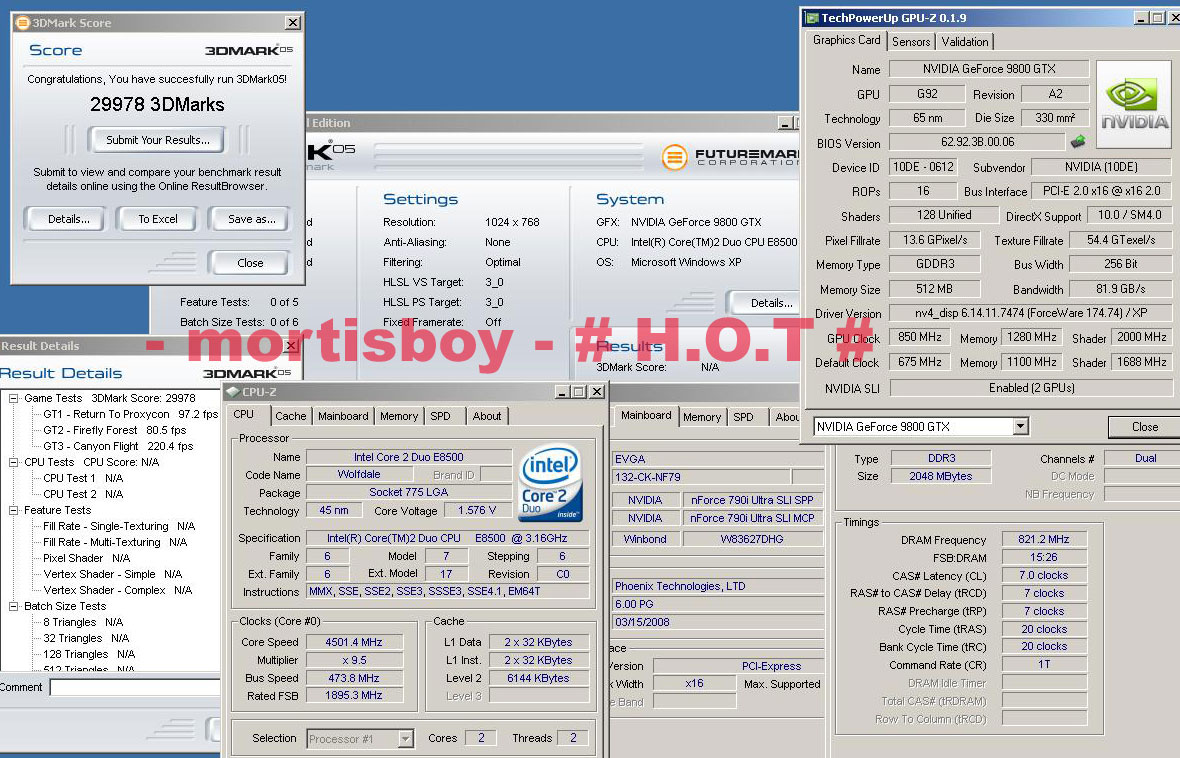Click the To Excel button
Image resolution: width=1180 pixels, height=758 pixels.
[x=158, y=219]
